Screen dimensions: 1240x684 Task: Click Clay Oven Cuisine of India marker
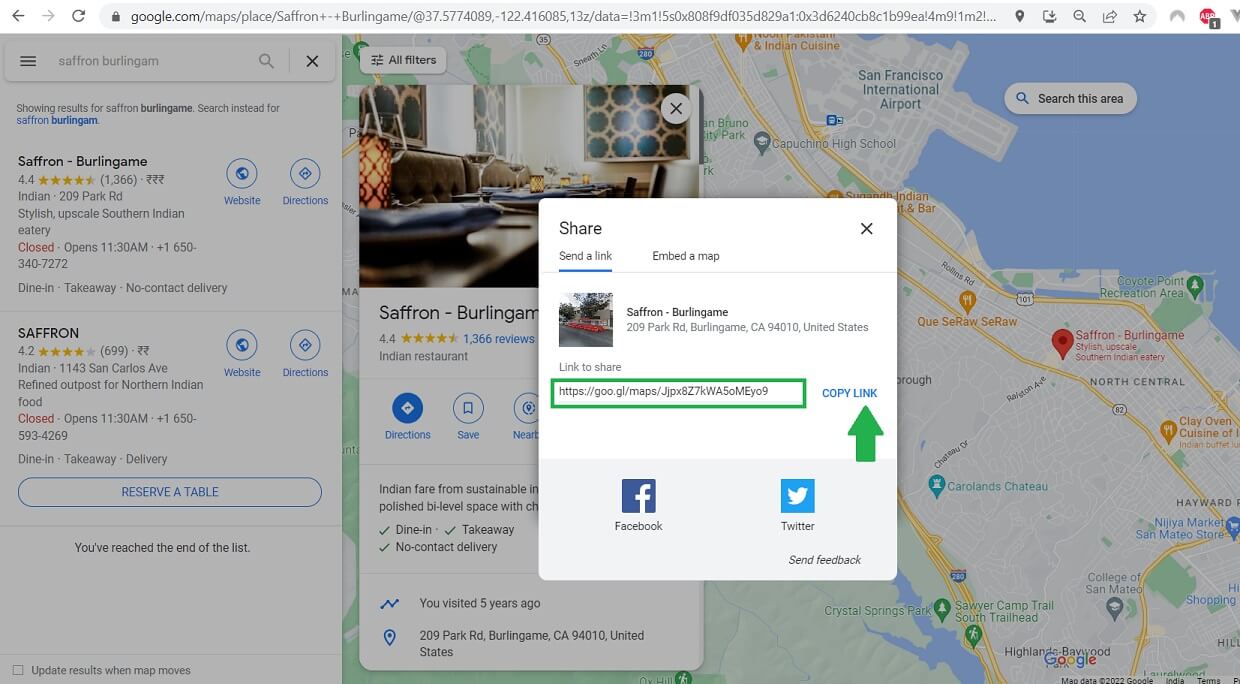[x=1167, y=430]
